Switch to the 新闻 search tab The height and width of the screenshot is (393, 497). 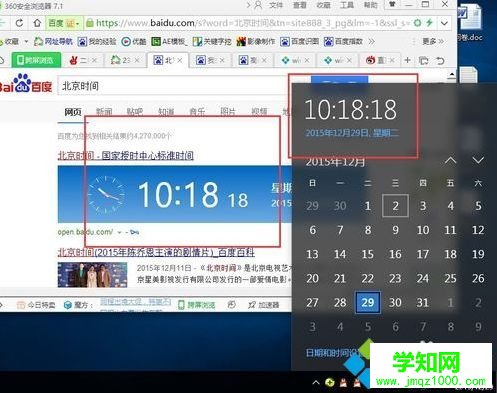tap(104, 112)
